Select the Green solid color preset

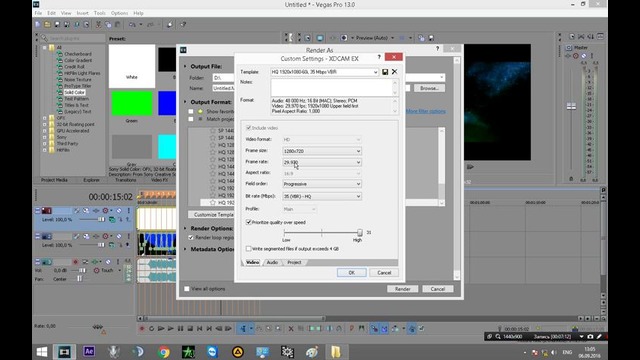(132, 104)
